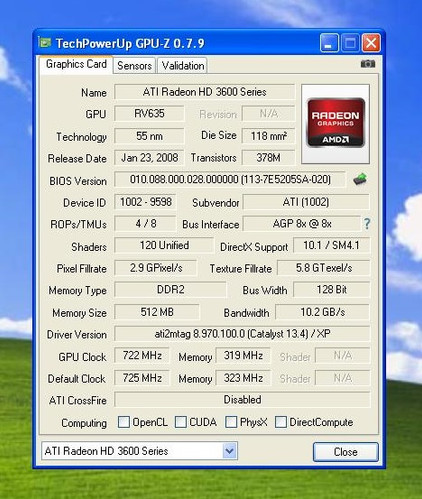Screen dimensions: 422x499
Task: Click the DirectX Support 10.1 / SM4.1
Action: 331,246
